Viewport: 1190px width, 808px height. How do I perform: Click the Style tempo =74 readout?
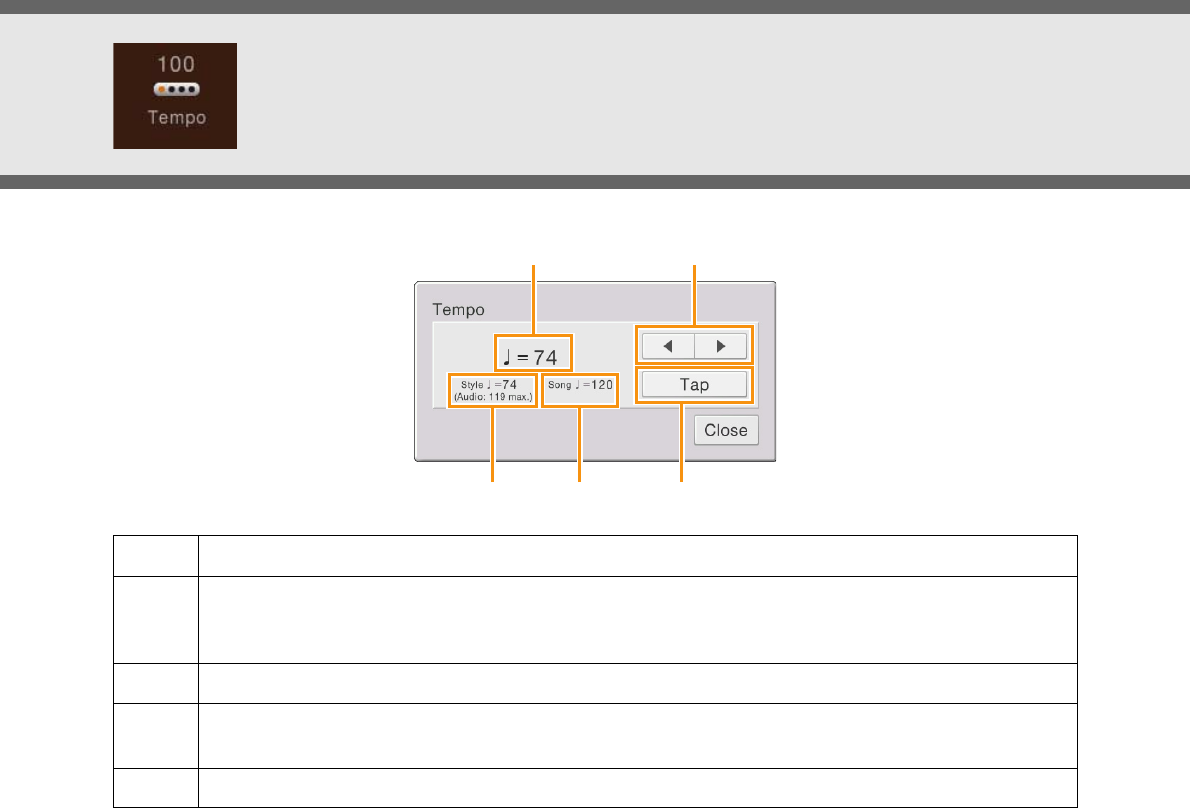493,391
